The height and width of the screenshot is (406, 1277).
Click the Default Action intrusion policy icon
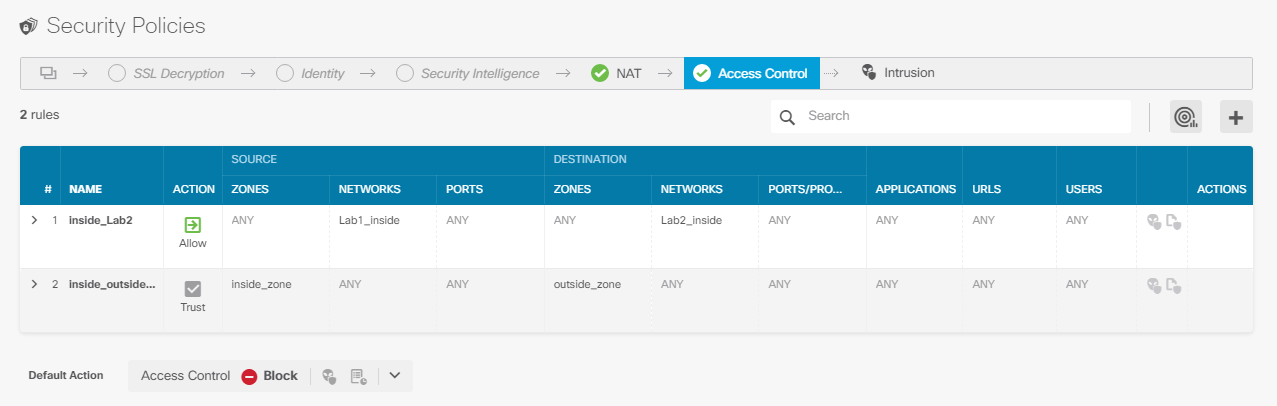pyautogui.click(x=329, y=376)
